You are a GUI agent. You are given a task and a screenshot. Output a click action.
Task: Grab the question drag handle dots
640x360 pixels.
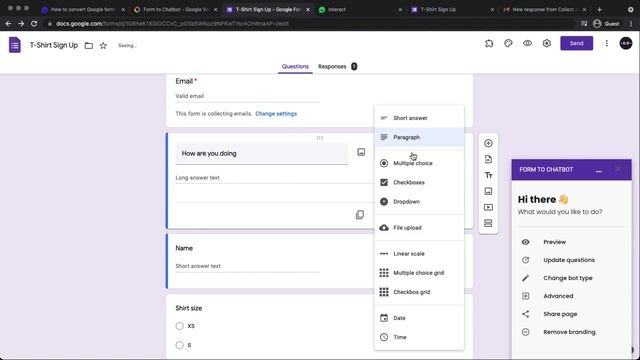[x=320, y=138]
